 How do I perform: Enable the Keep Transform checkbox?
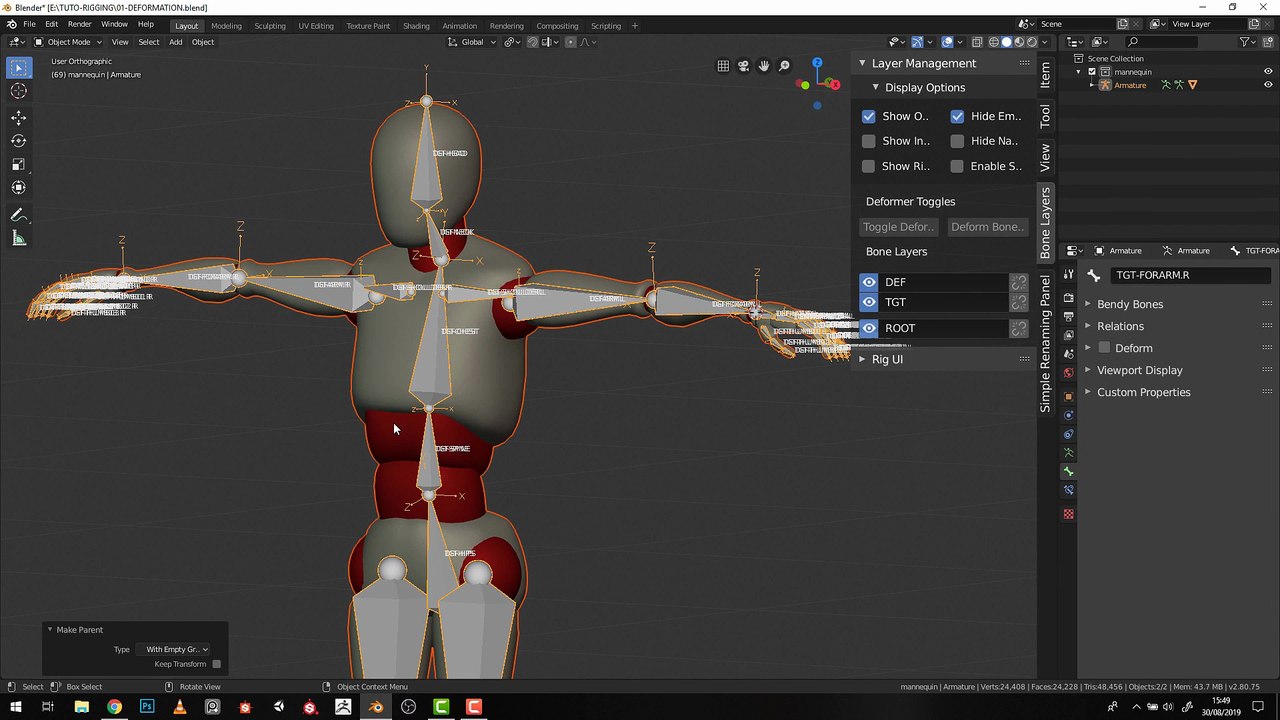pos(216,664)
